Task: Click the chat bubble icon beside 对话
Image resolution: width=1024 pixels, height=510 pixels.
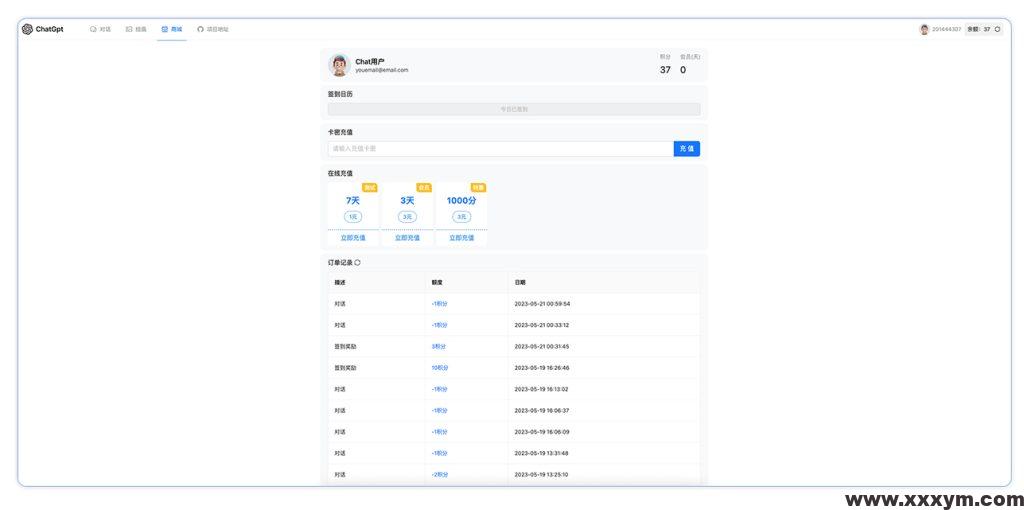Action: pos(93,29)
